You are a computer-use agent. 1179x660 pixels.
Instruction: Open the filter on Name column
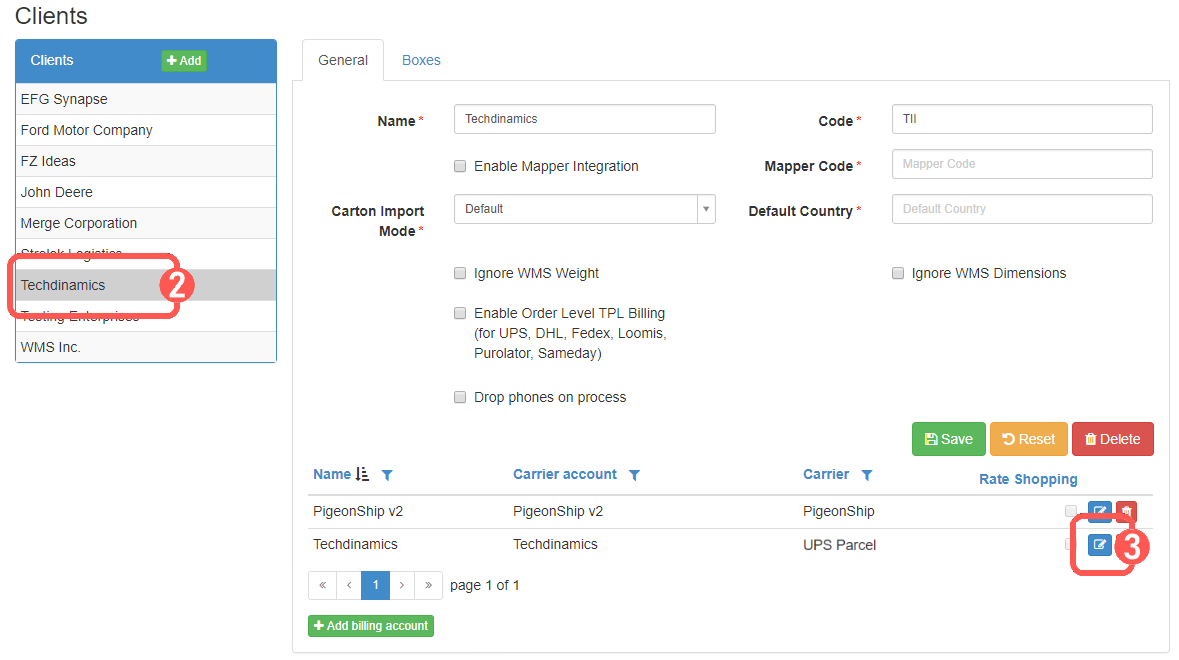pos(387,475)
